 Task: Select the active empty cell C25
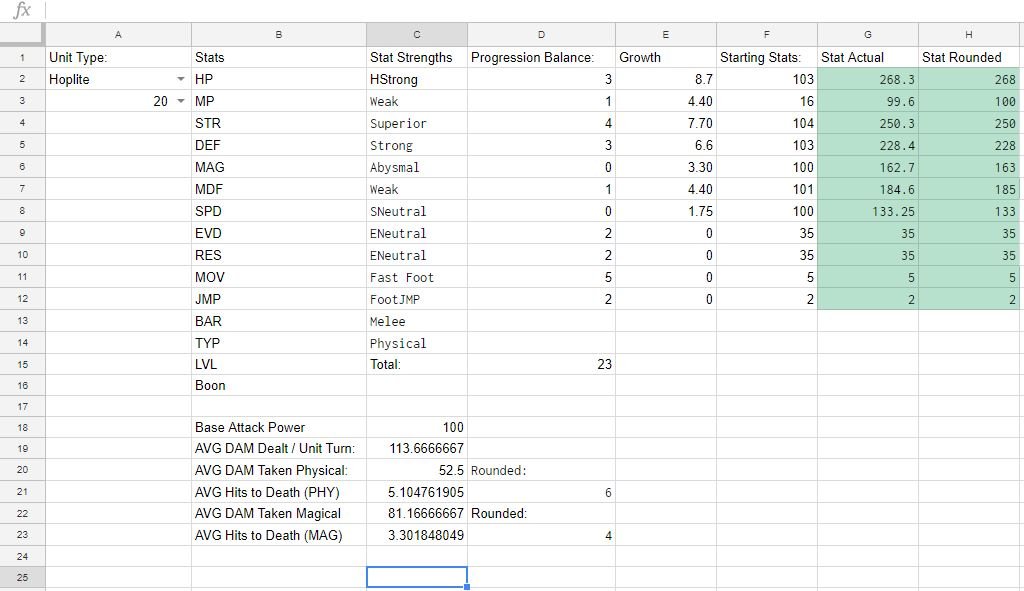[x=417, y=577]
